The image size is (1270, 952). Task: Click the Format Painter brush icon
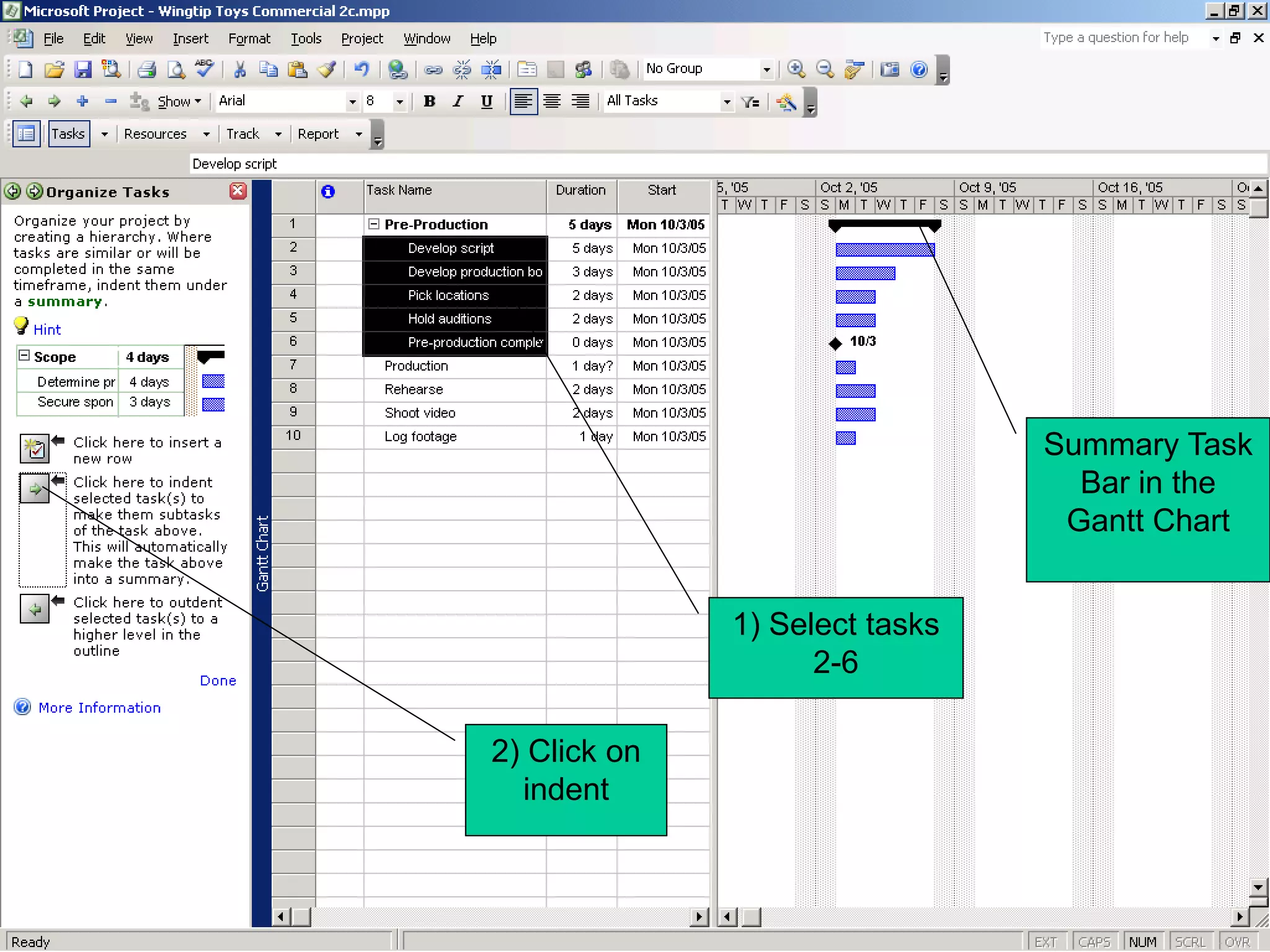[x=327, y=69]
